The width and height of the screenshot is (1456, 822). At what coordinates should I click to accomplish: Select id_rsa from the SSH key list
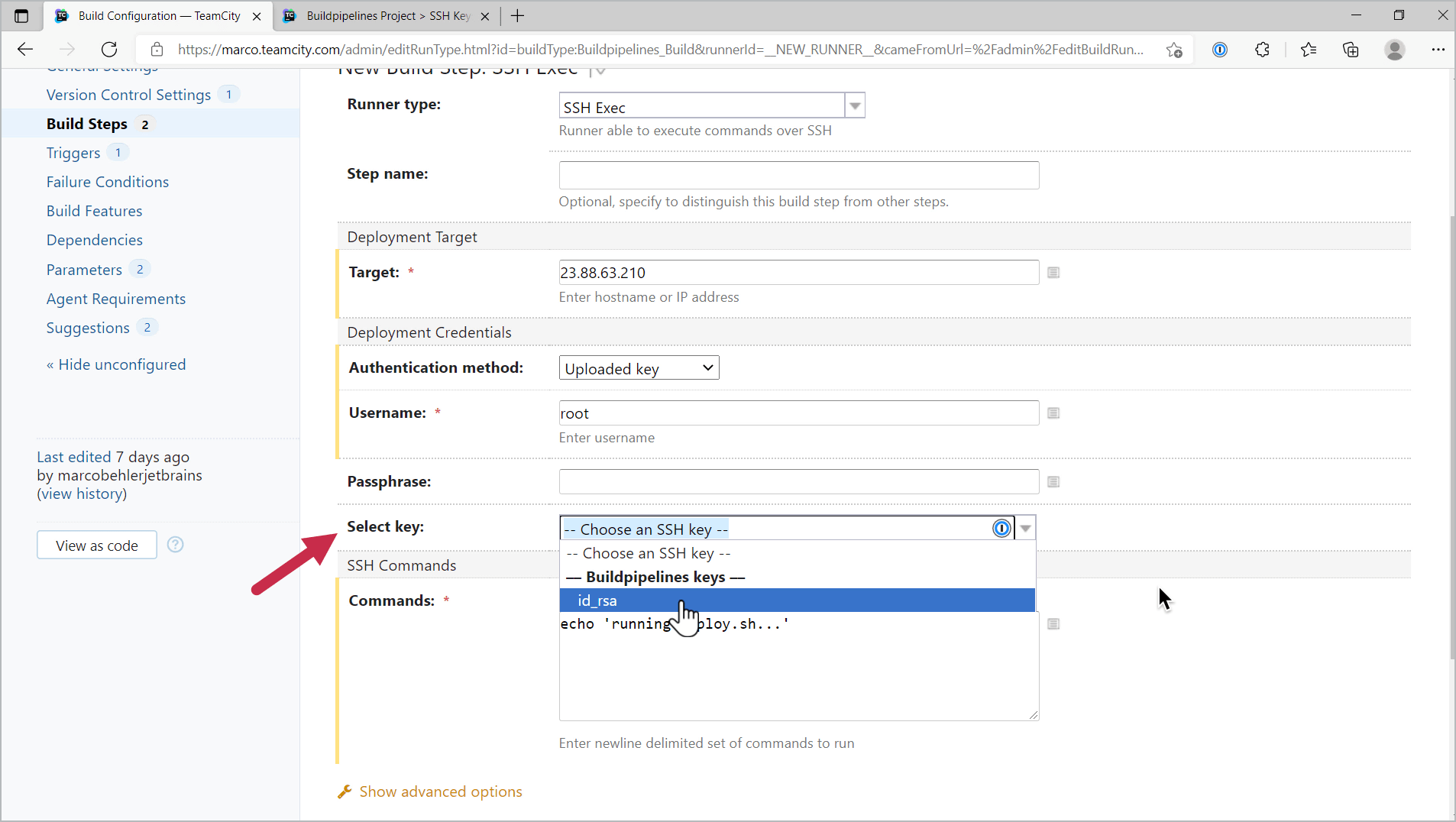597,600
